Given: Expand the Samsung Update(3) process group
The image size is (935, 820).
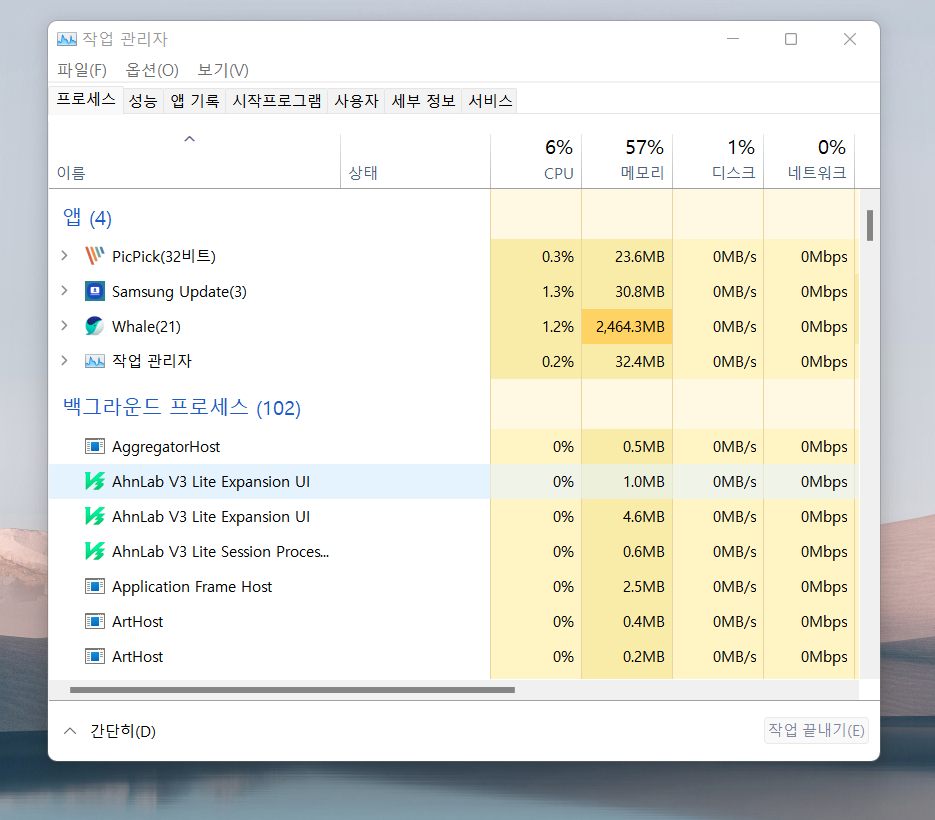Looking at the screenshot, I should (64, 290).
